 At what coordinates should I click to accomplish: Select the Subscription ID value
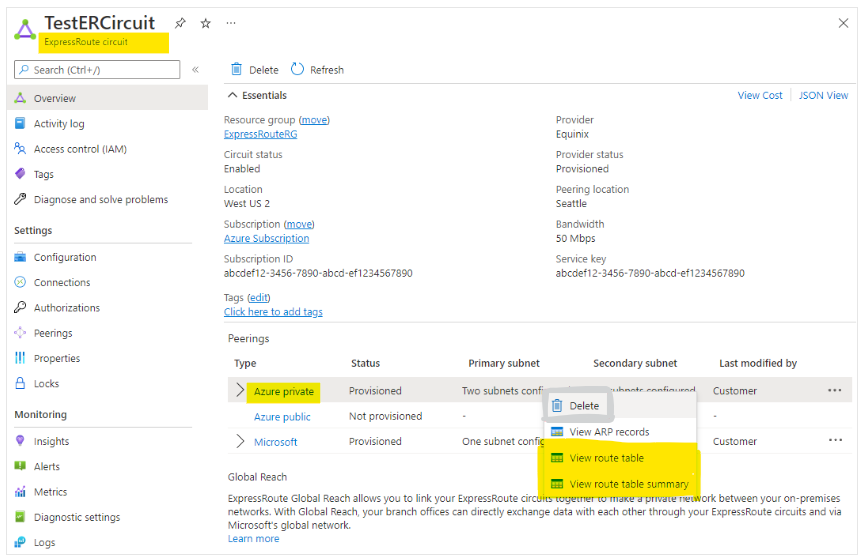[318, 273]
